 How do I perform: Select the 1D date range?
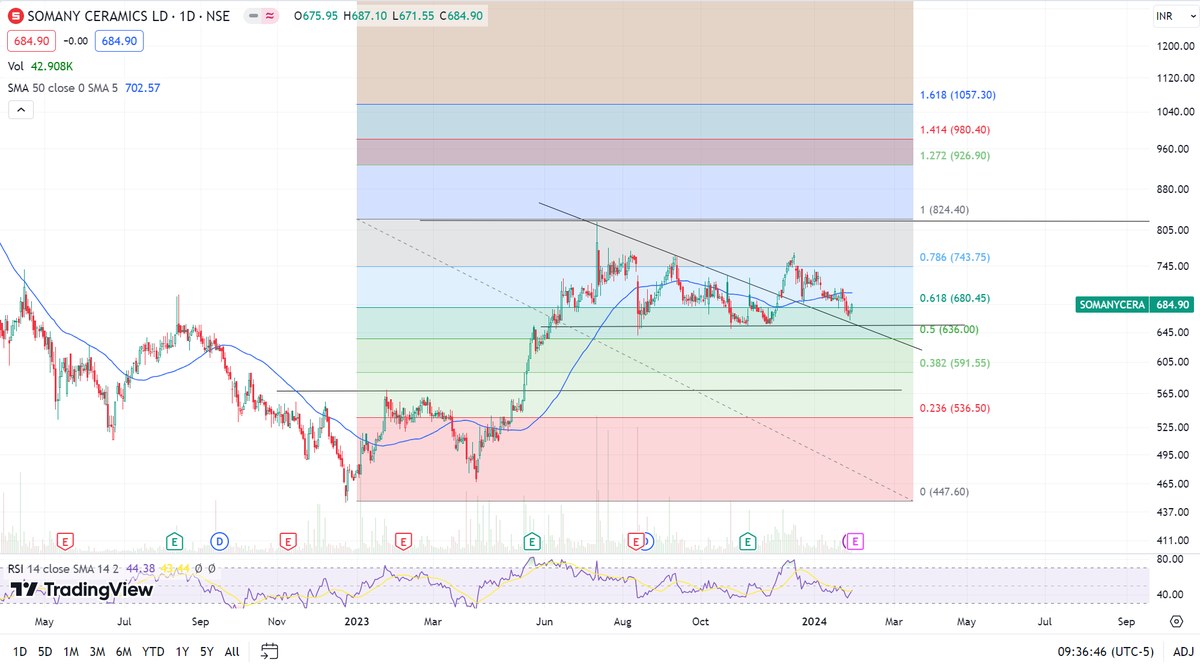(19, 651)
